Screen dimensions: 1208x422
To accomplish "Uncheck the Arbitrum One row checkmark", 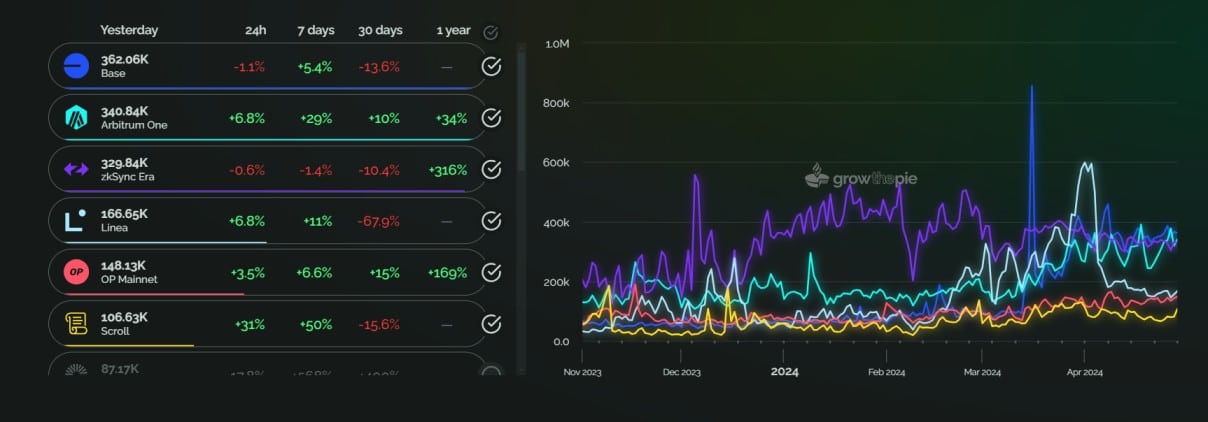I will [491, 118].
